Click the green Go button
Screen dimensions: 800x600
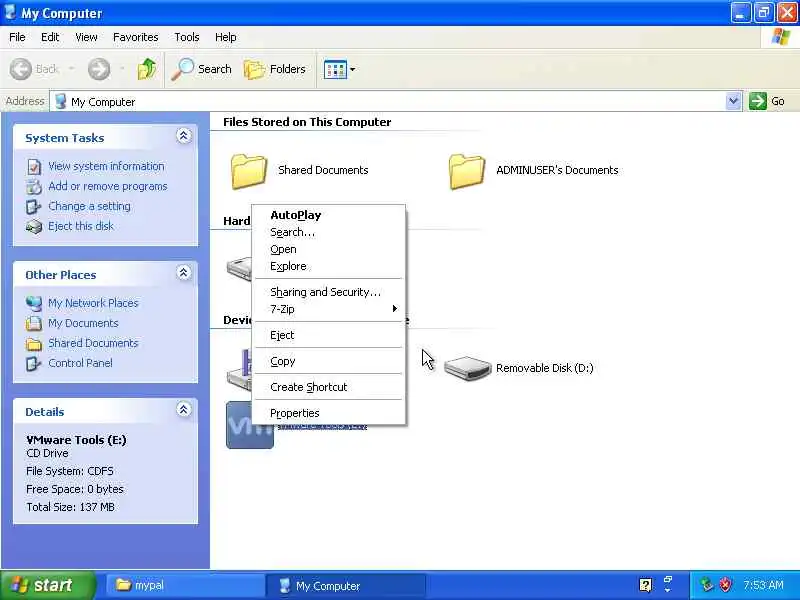pos(767,101)
